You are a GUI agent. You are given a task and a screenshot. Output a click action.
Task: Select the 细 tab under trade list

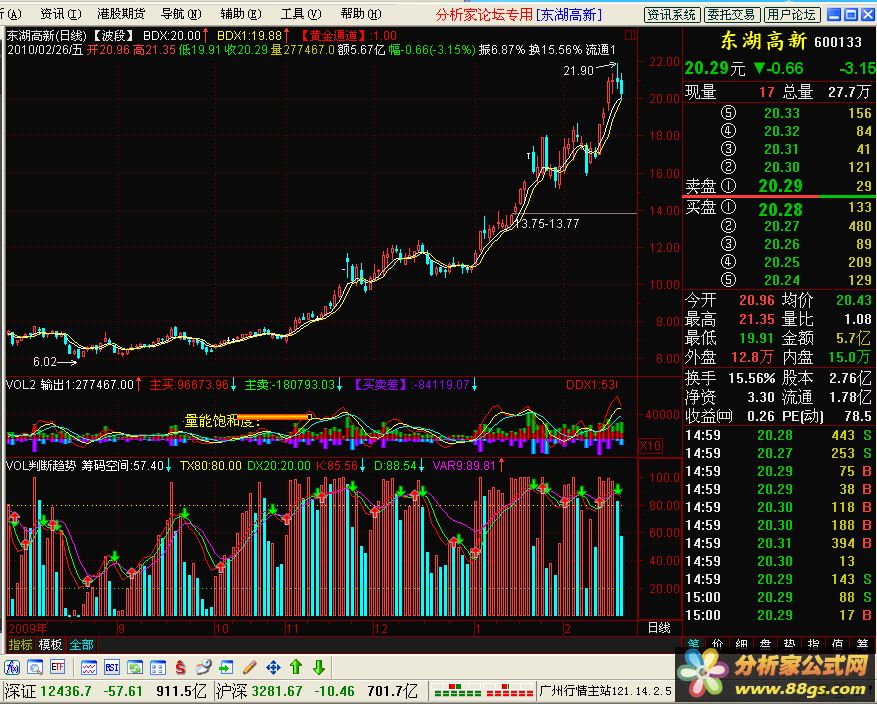[742, 644]
